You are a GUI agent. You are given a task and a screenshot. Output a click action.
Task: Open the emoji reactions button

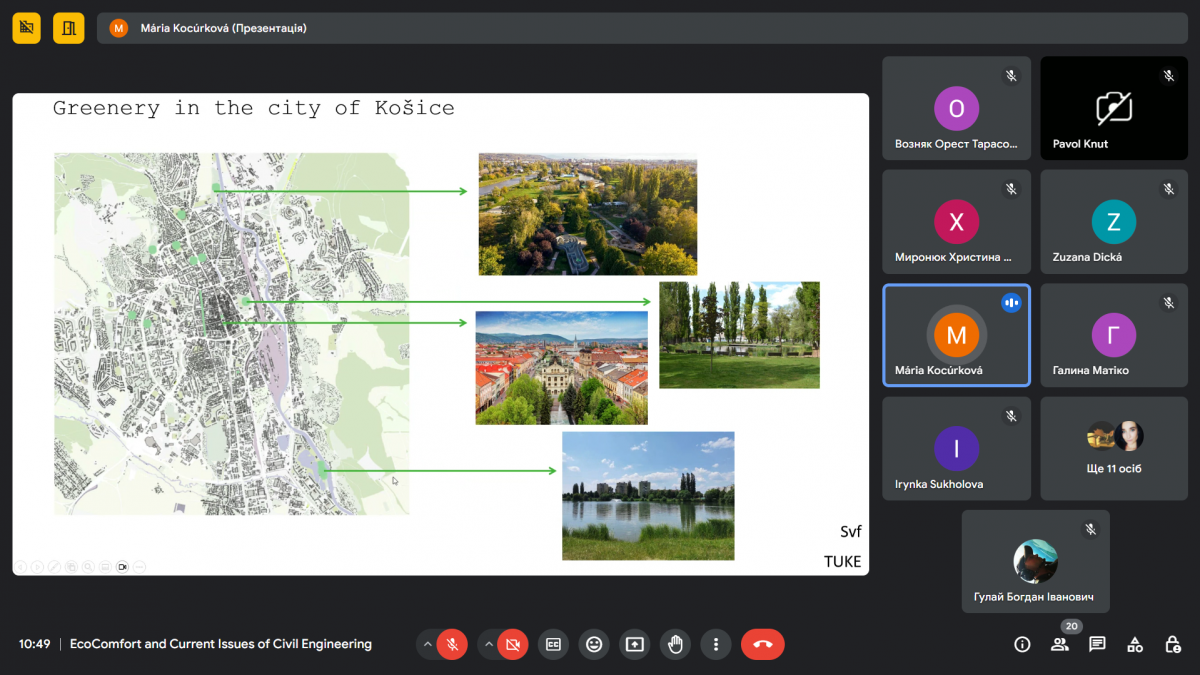pos(594,645)
